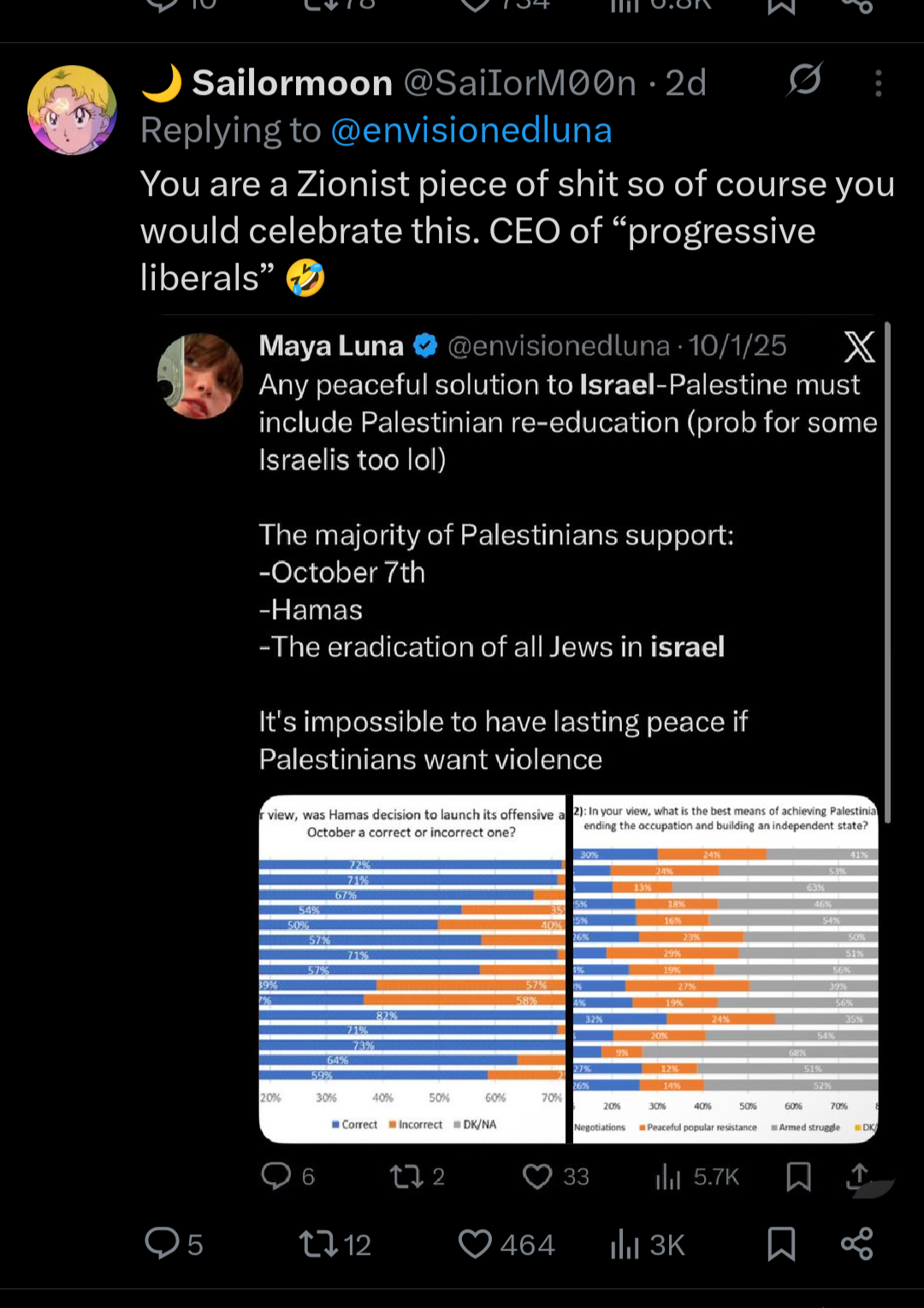Open the Hamas offensive poll chart image

412,968
